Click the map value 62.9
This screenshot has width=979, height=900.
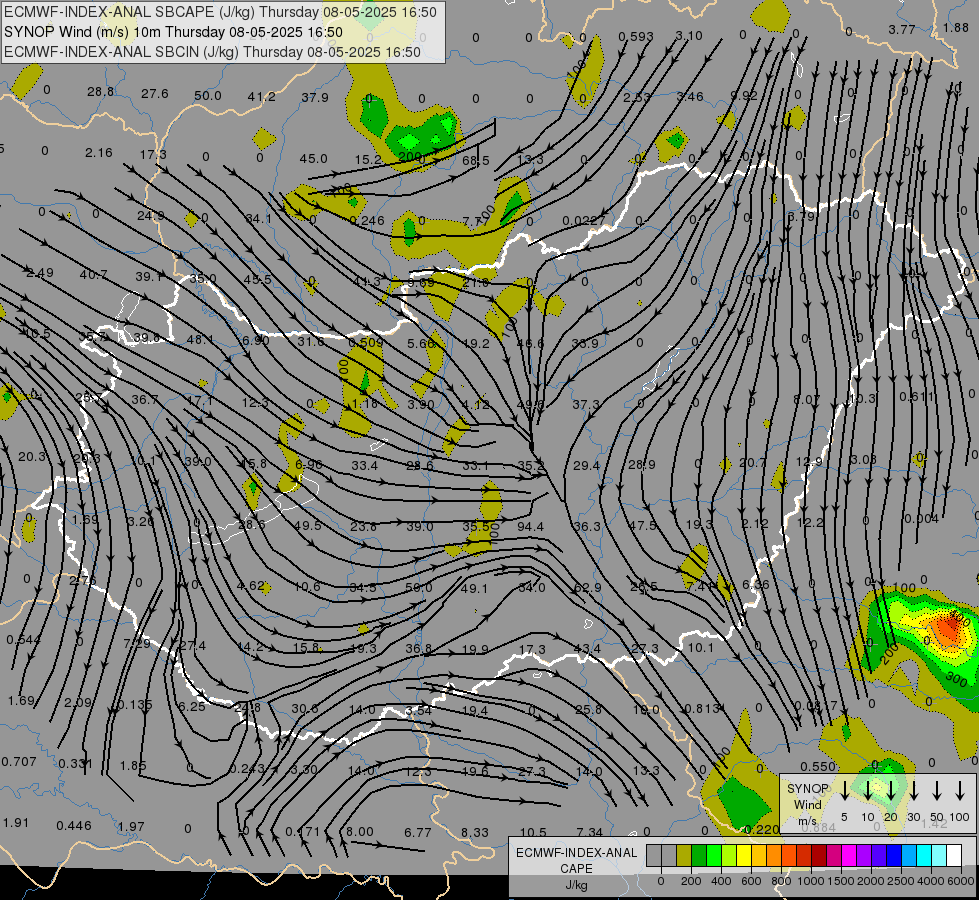[587, 587]
